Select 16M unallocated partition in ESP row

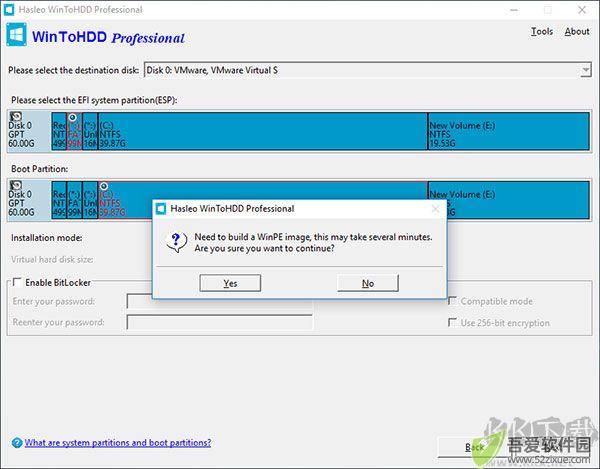[x=90, y=131]
